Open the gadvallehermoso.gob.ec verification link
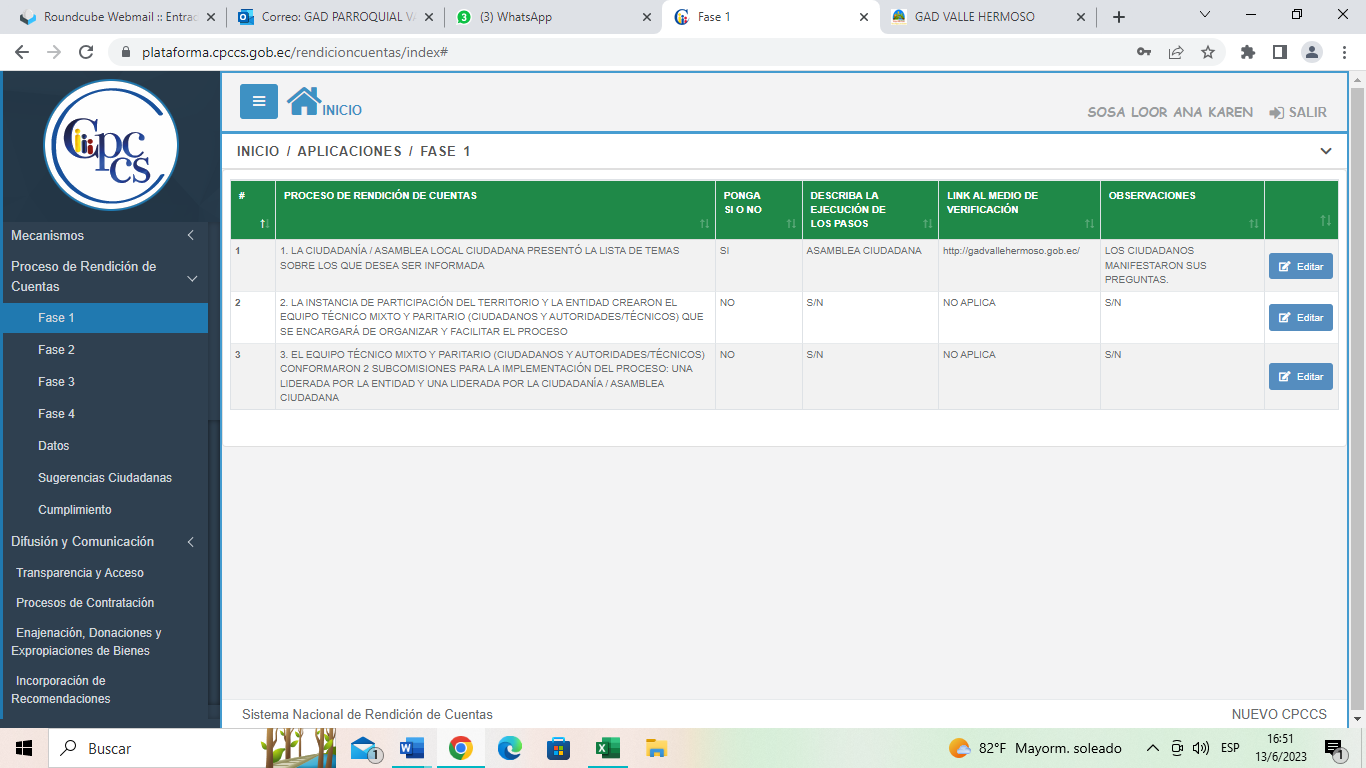The width and height of the screenshot is (1366, 768). (1011, 251)
